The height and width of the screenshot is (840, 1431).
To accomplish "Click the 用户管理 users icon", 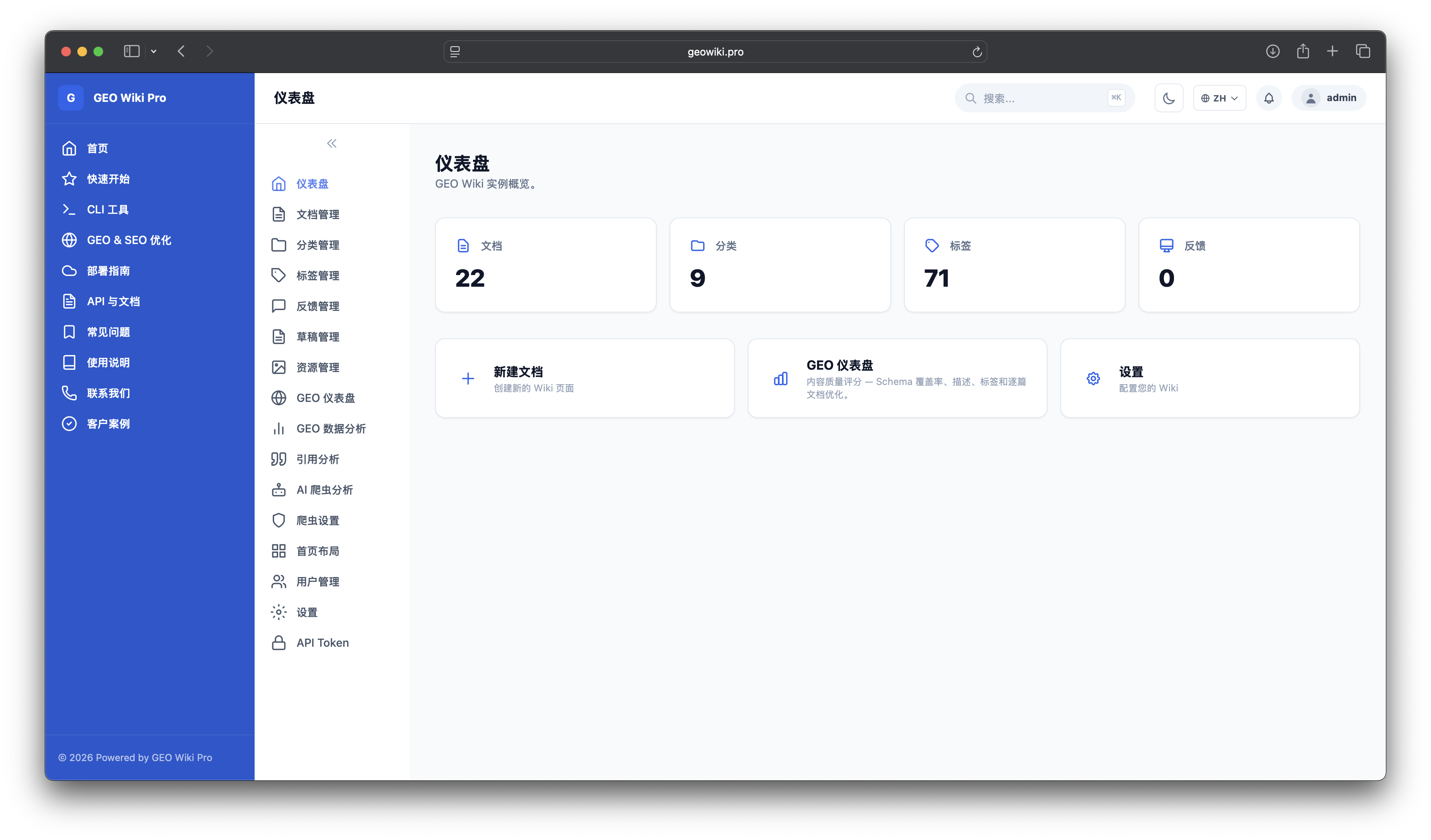I will 278,582.
